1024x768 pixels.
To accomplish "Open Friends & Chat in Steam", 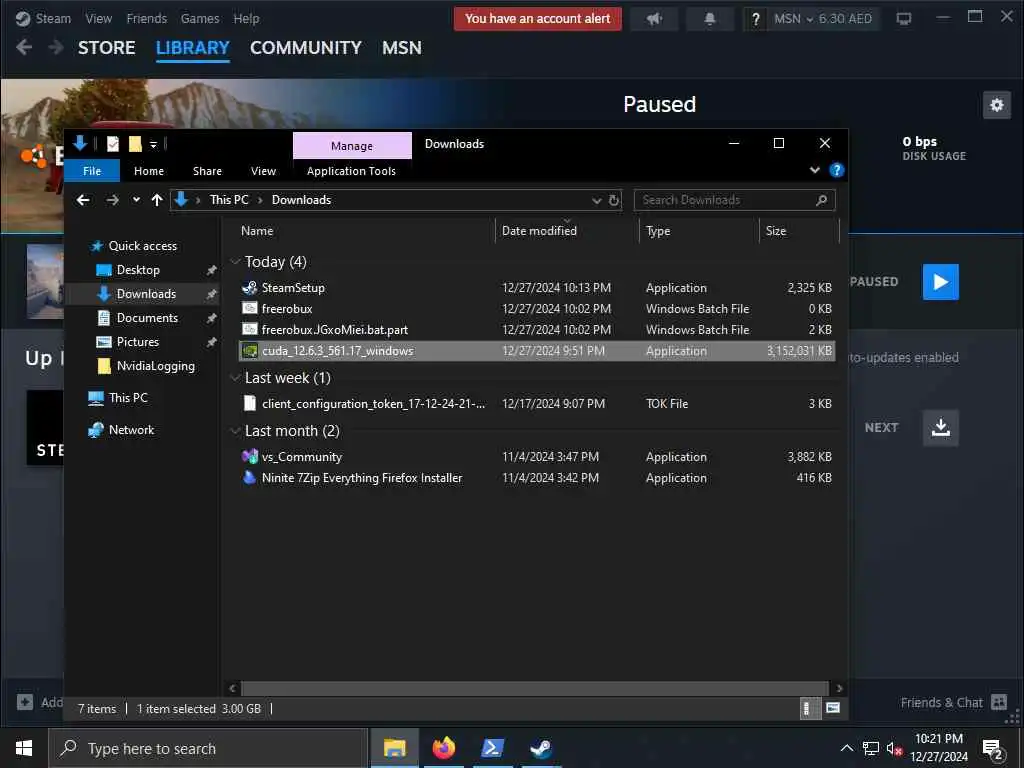I will pyautogui.click(x=953, y=703).
